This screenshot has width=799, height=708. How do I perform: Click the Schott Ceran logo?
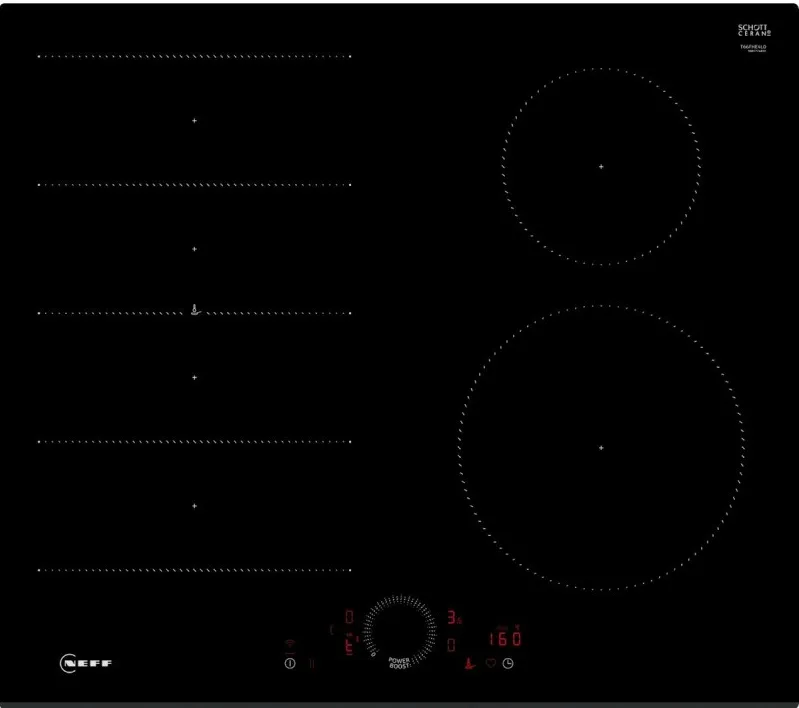pos(755,31)
